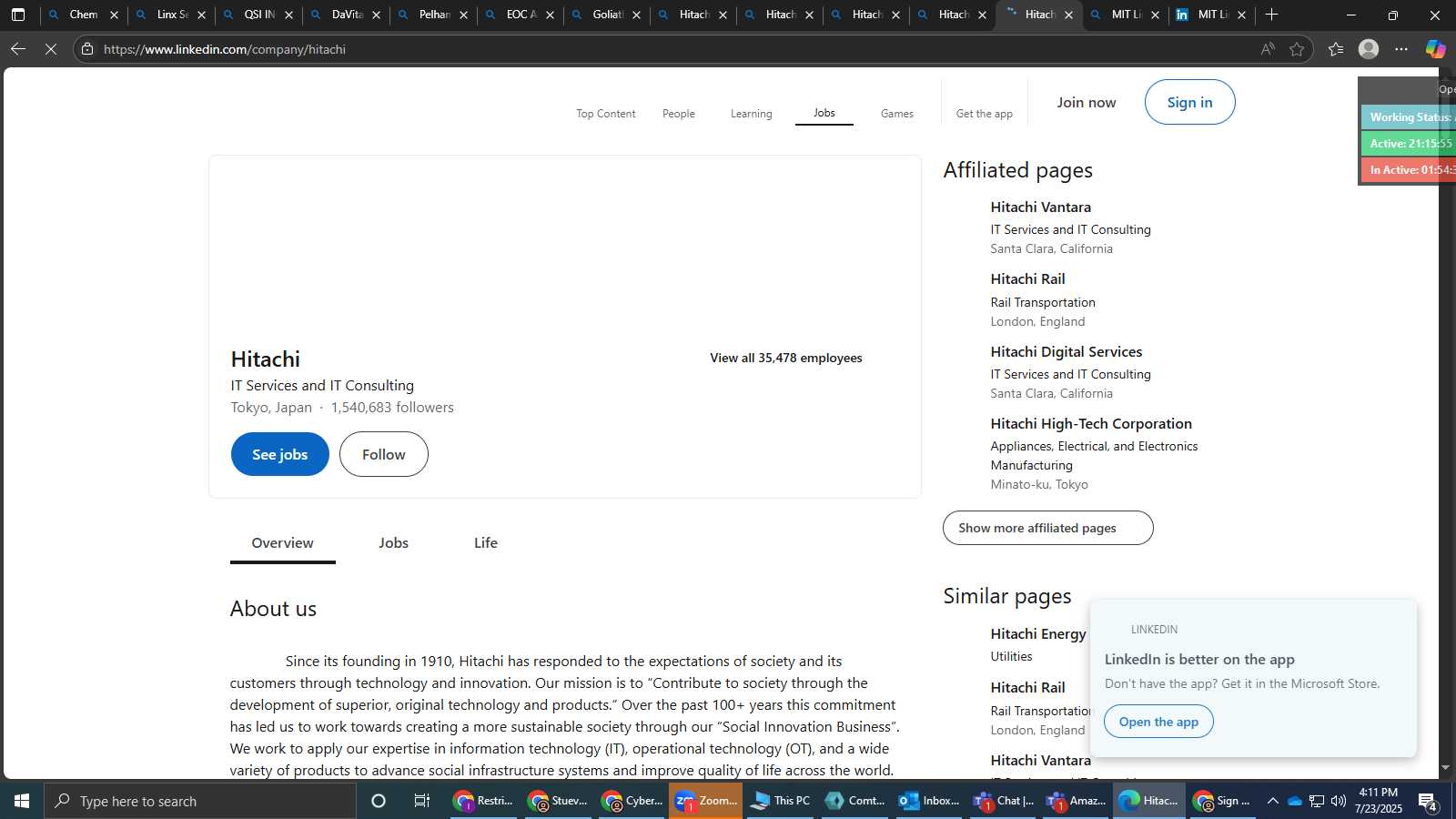The image size is (1456, 819).
Task: Select Jobs in LinkedIn top nav
Action: click(x=824, y=113)
